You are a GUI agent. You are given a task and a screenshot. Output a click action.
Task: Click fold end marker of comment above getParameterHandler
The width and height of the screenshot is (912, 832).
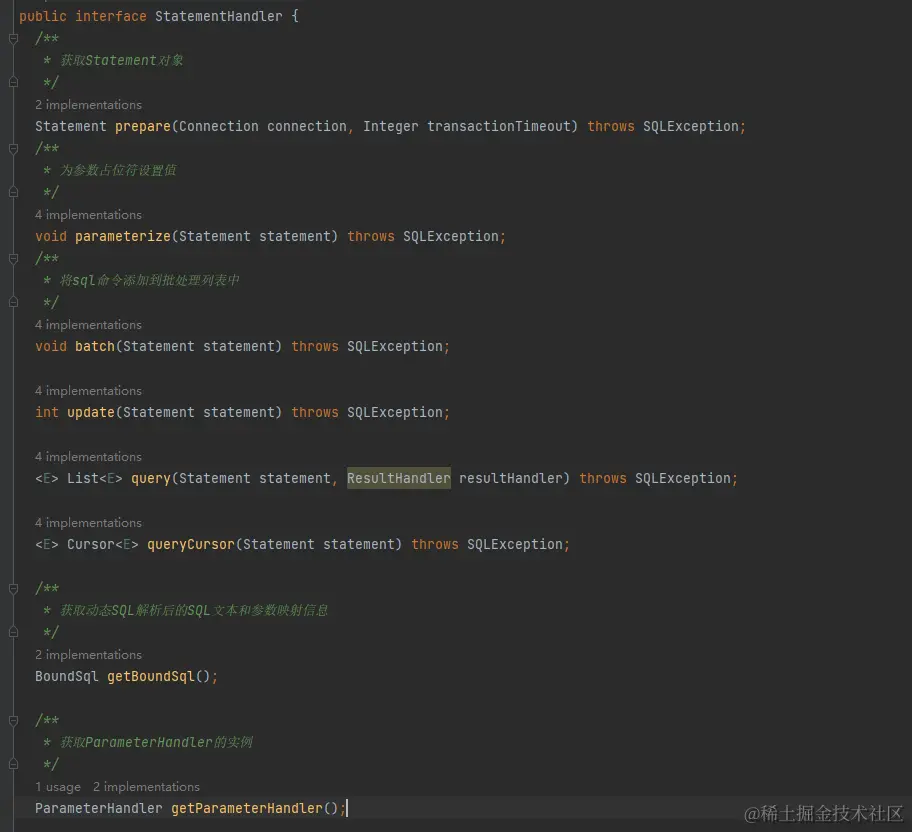coord(13,765)
